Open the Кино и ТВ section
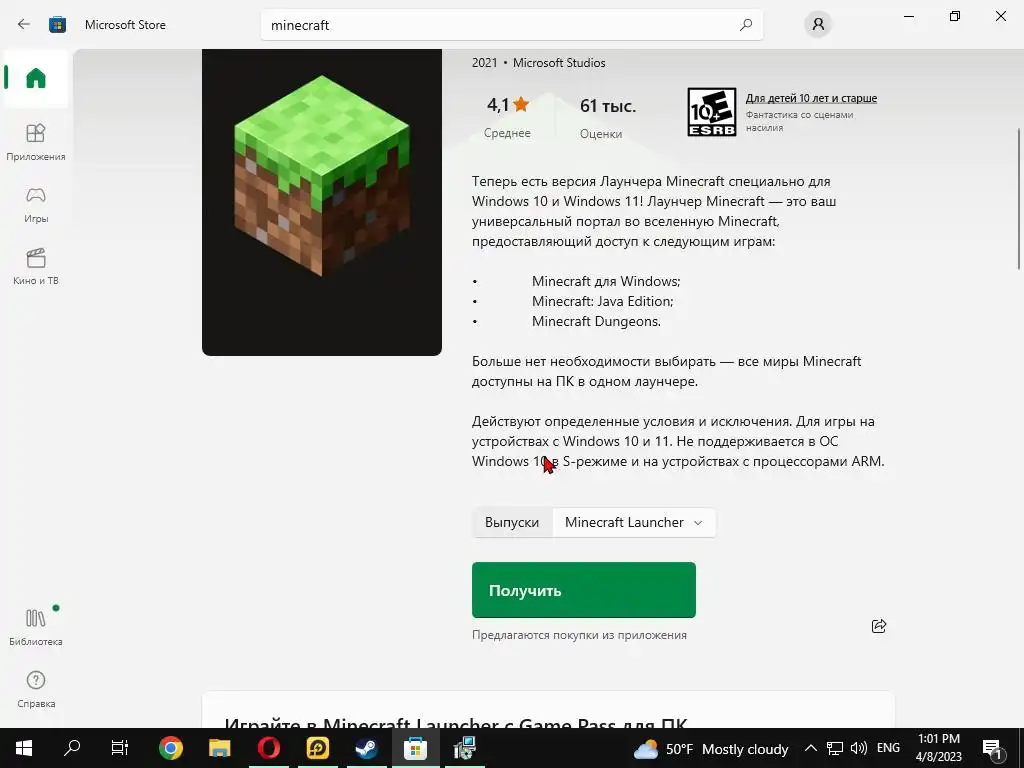This screenshot has width=1024, height=768. pos(36,266)
